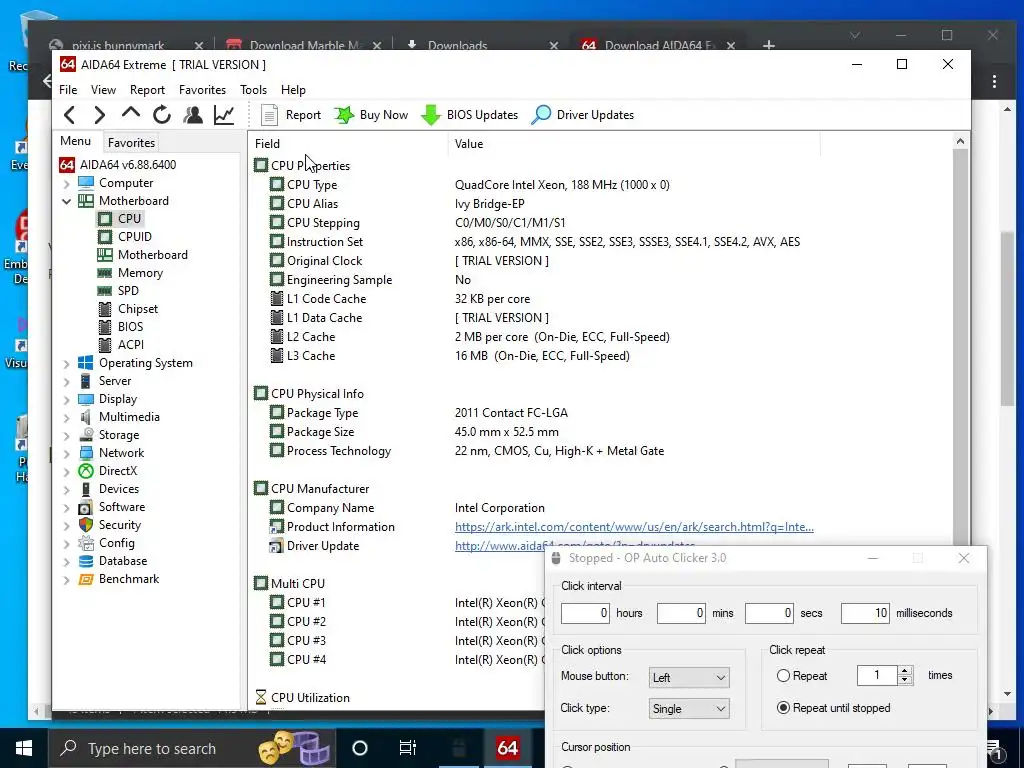This screenshot has height=768, width=1024.
Task: Expand the Display tree node
Action: pos(67,400)
